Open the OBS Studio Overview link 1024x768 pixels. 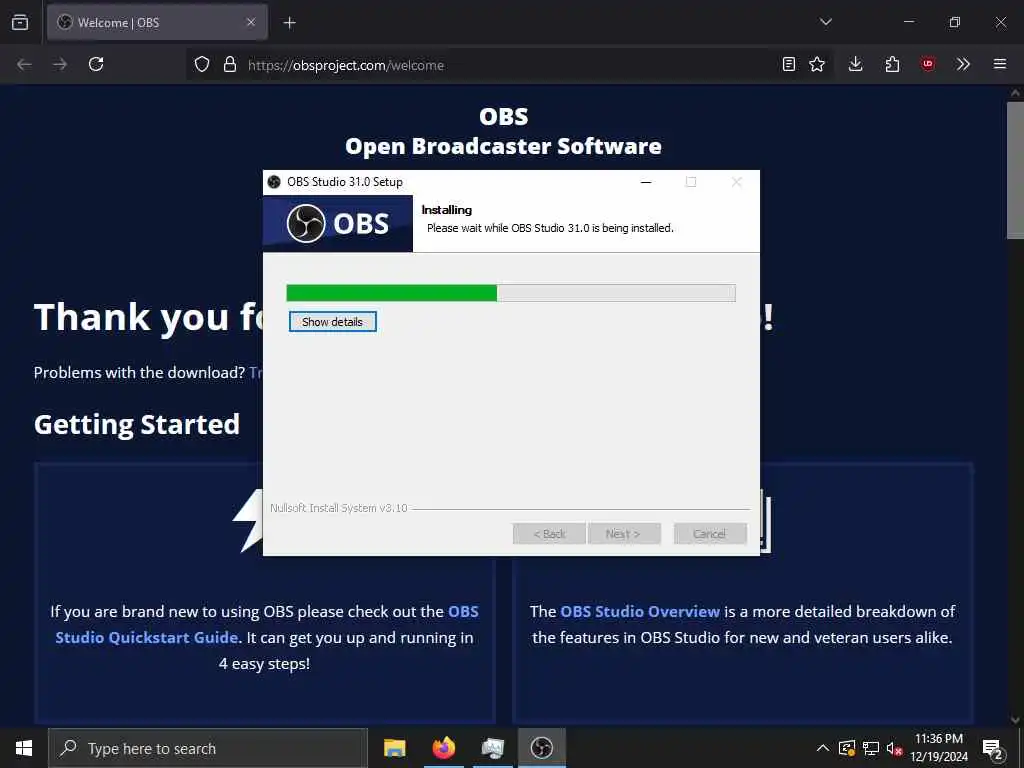(640, 612)
